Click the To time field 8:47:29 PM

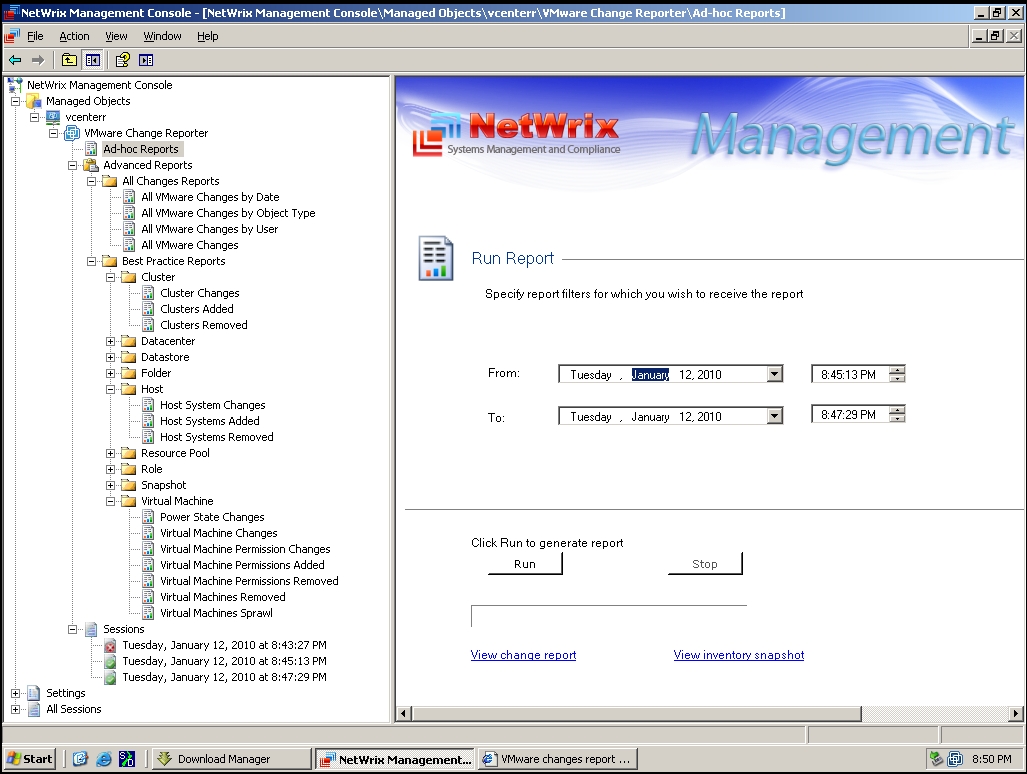pyautogui.click(x=849, y=415)
